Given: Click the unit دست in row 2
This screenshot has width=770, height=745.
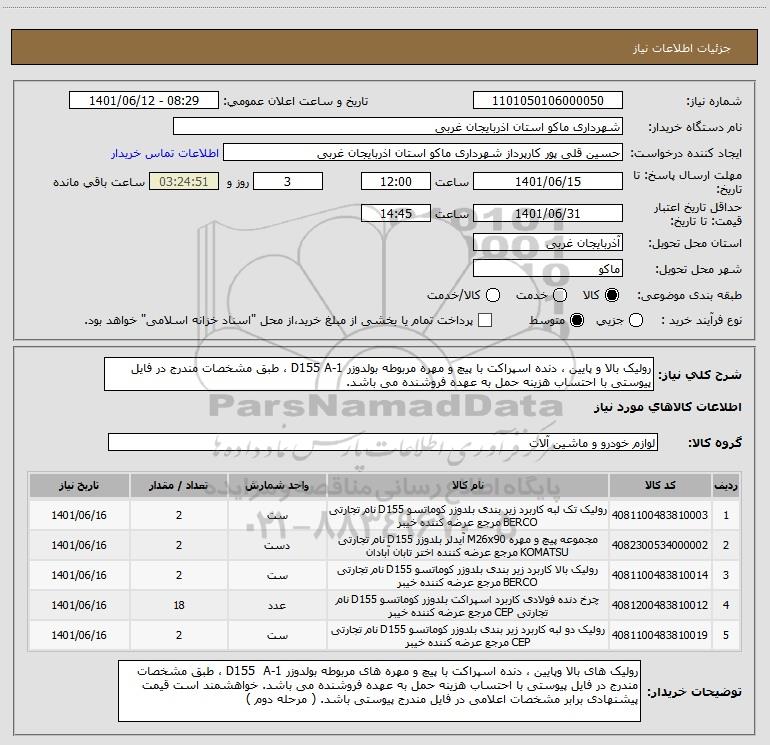Looking at the screenshot, I should click(277, 546).
